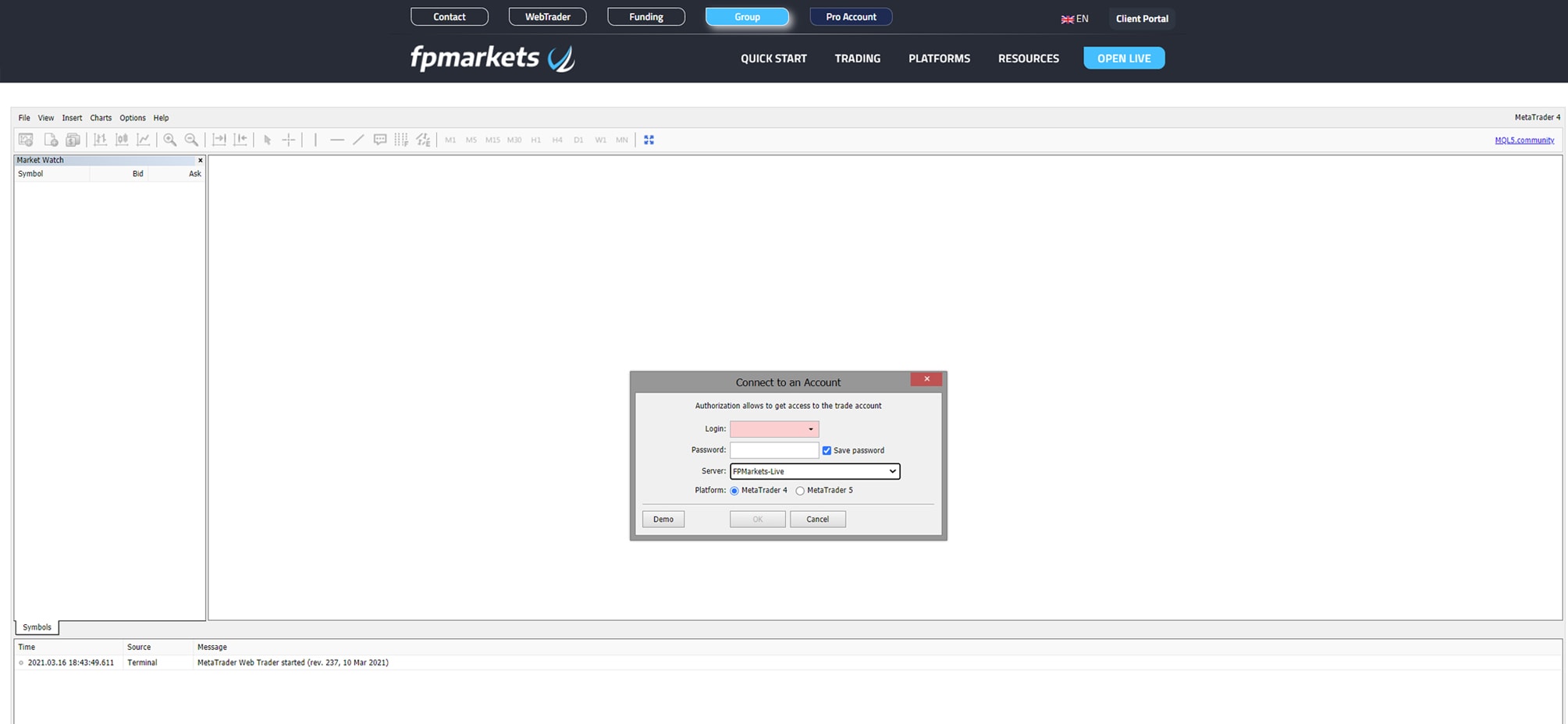1568x724 pixels.
Task: Click the account dollar-sign toolbar icon
Action: point(73,140)
